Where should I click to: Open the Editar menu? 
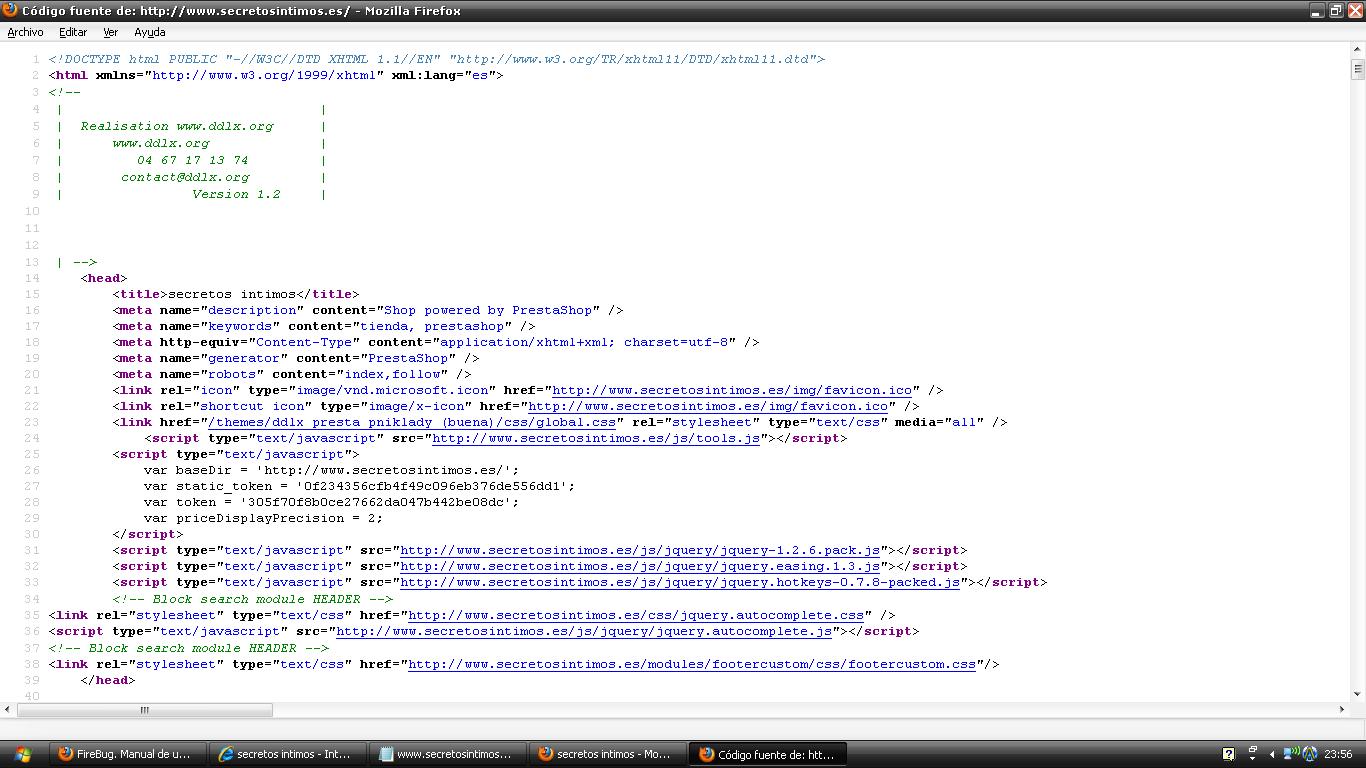(73, 32)
